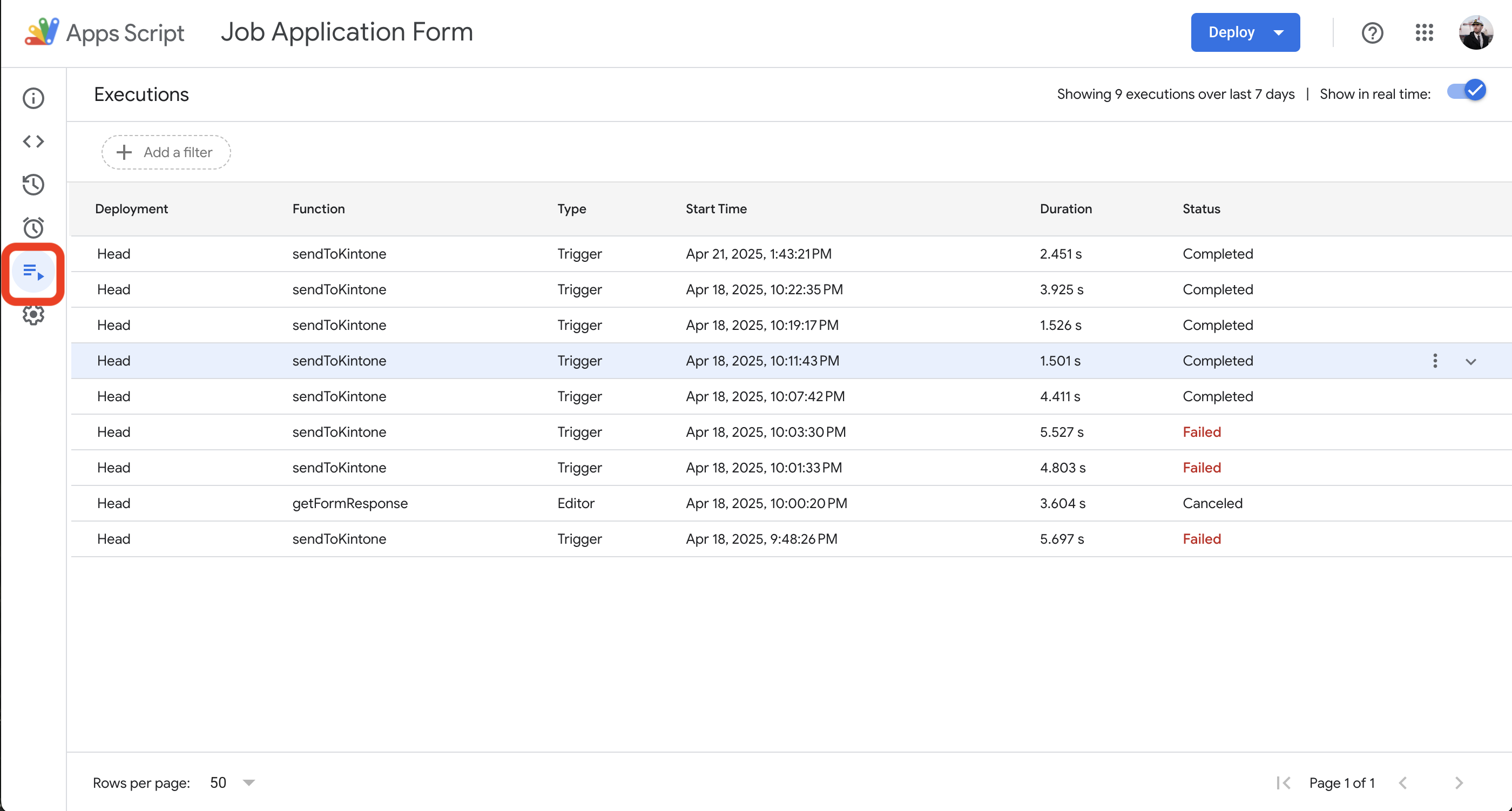The width and height of the screenshot is (1512, 811).
Task: Select the Executions sidebar icon
Action: [x=33, y=273]
